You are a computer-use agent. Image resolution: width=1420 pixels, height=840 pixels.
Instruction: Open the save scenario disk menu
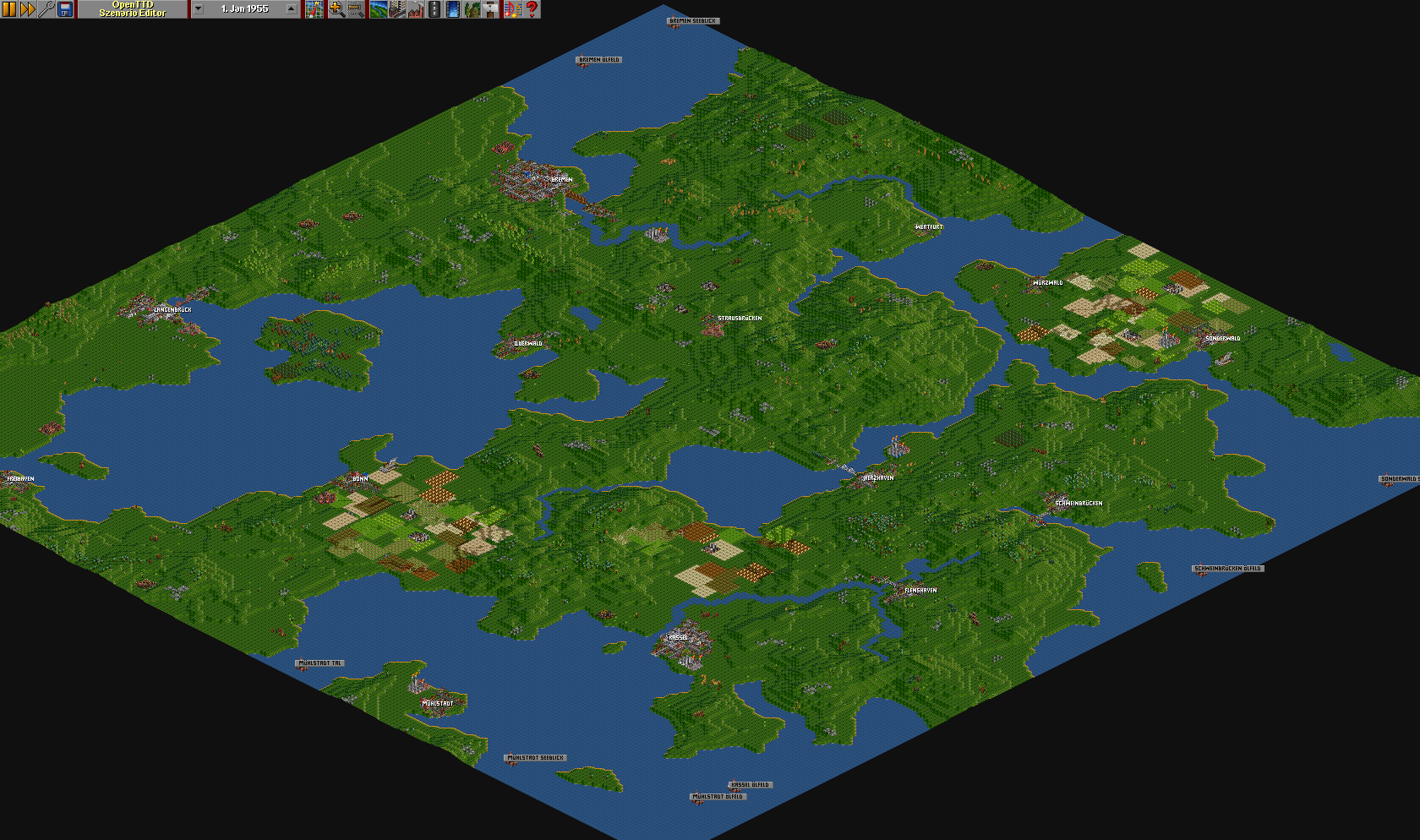[65, 9]
